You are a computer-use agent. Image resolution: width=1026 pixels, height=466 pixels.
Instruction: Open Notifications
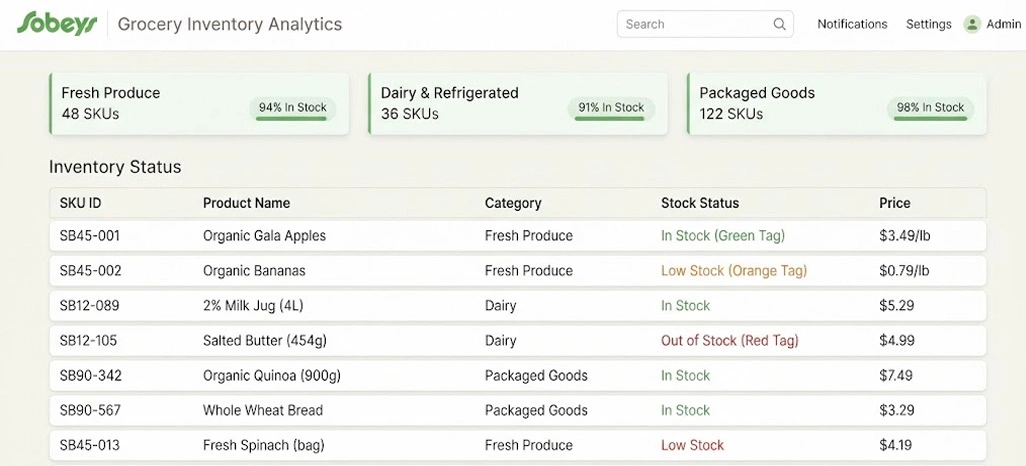click(x=852, y=24)
